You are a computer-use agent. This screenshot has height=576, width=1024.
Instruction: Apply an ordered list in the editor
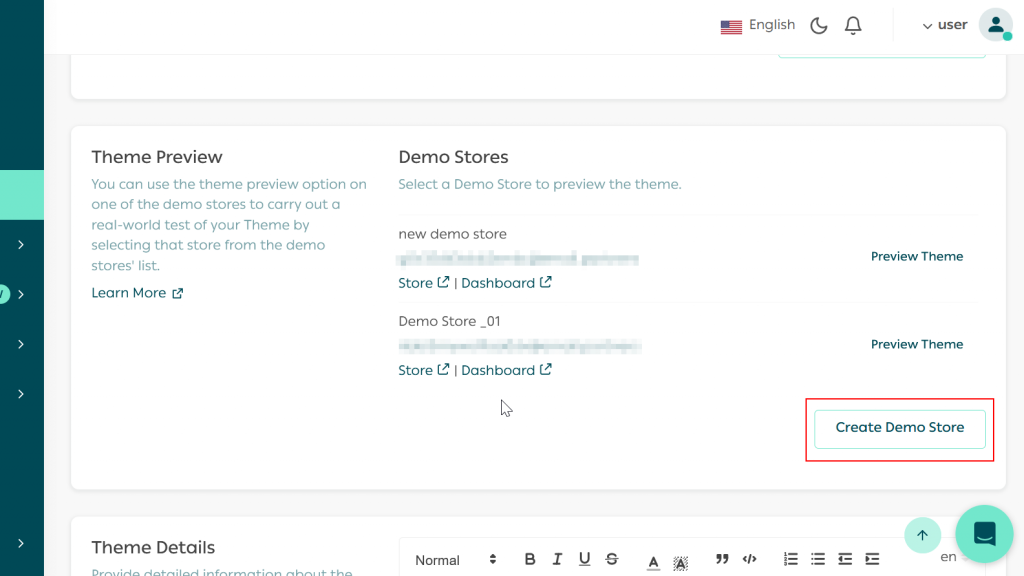pyautogui.click(x=790, y=558)
